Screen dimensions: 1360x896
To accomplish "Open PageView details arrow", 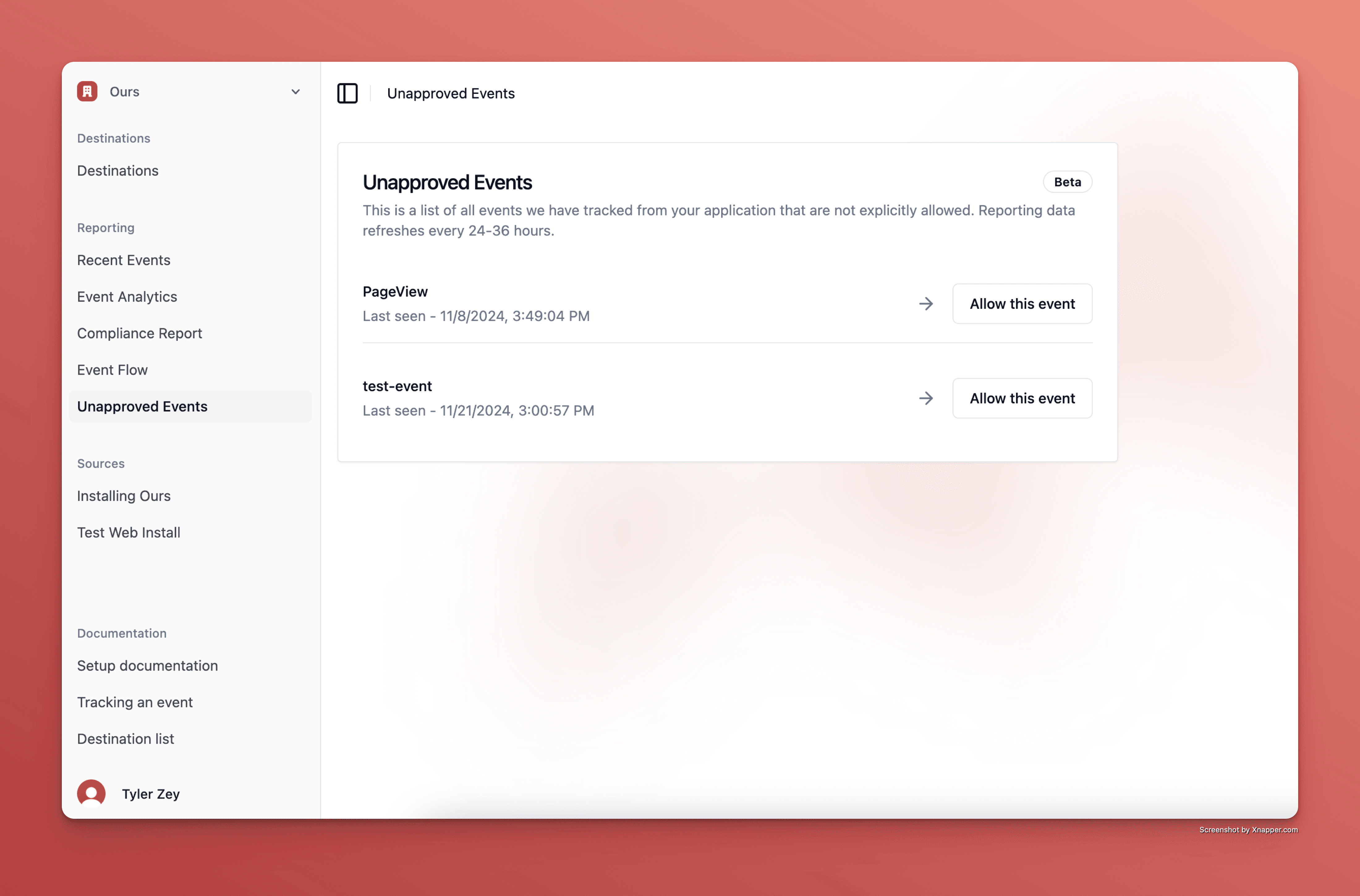I will click(x=926, y=303).
